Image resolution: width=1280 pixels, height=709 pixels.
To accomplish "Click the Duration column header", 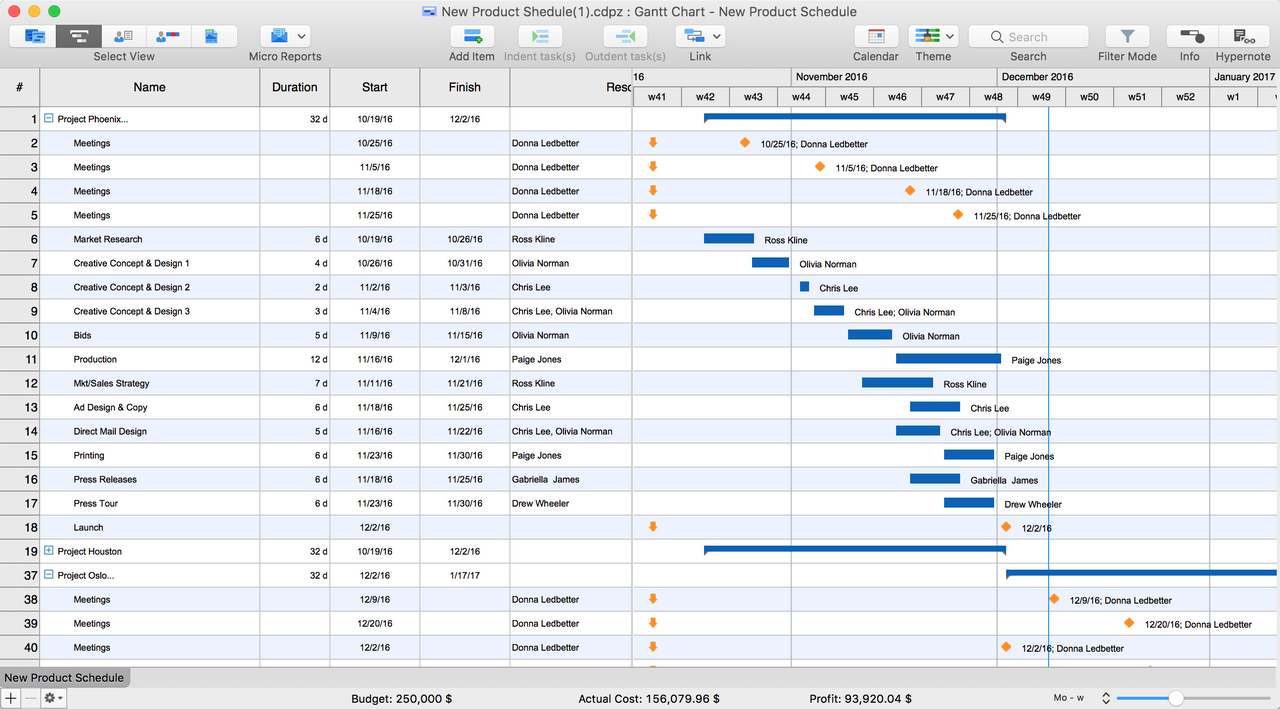I will tap(295, 87).
